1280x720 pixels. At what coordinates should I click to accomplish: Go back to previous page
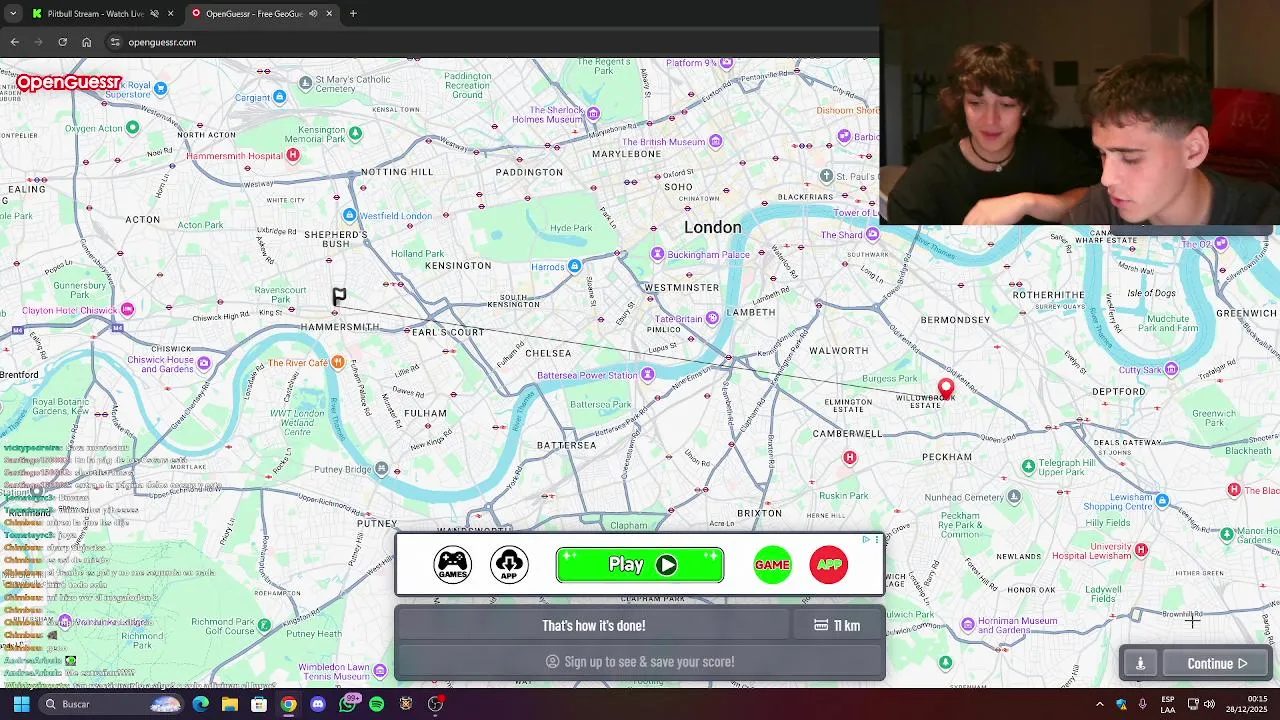(15, 42)
